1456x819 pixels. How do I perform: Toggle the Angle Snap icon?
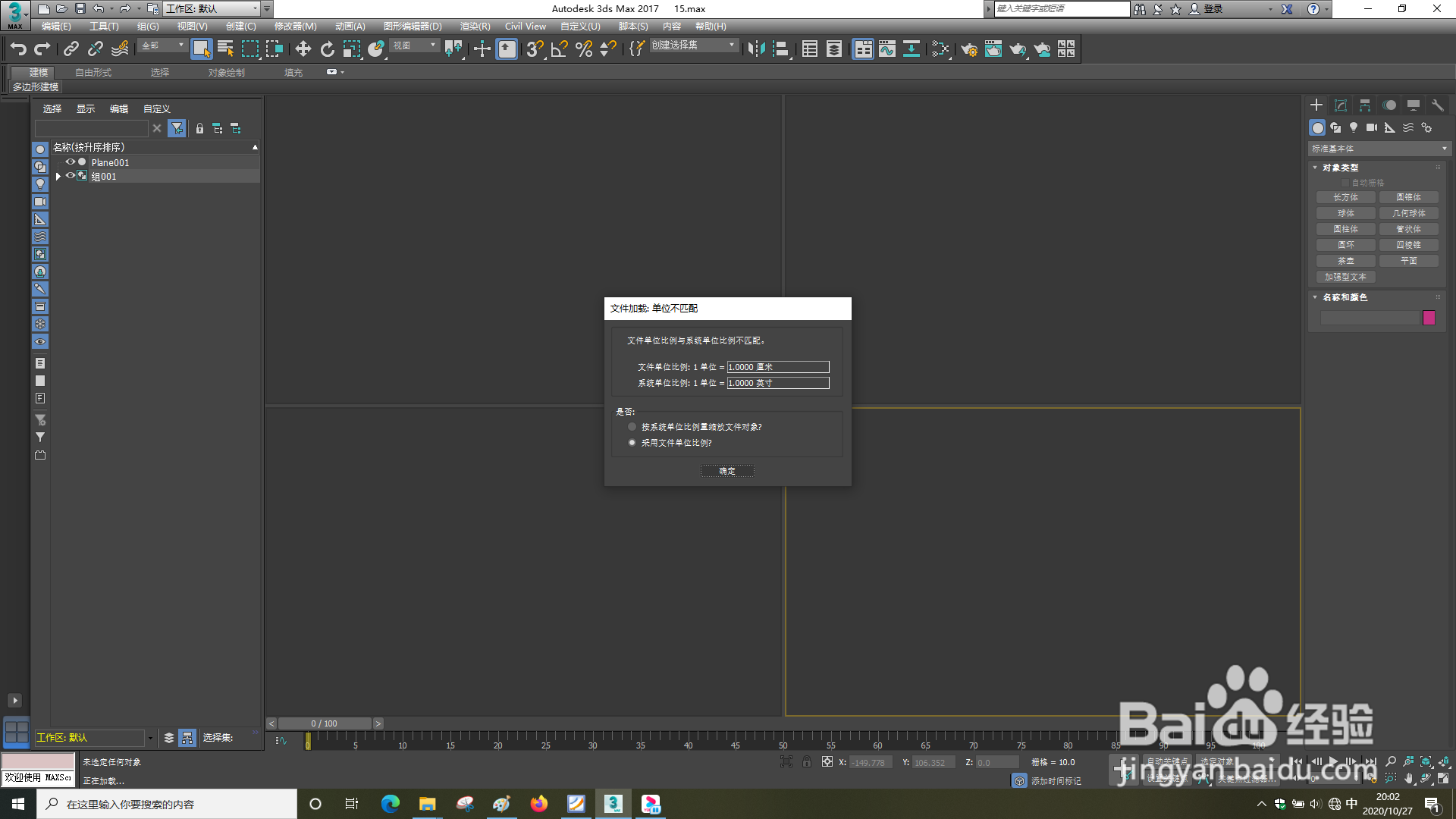(559, 49)
